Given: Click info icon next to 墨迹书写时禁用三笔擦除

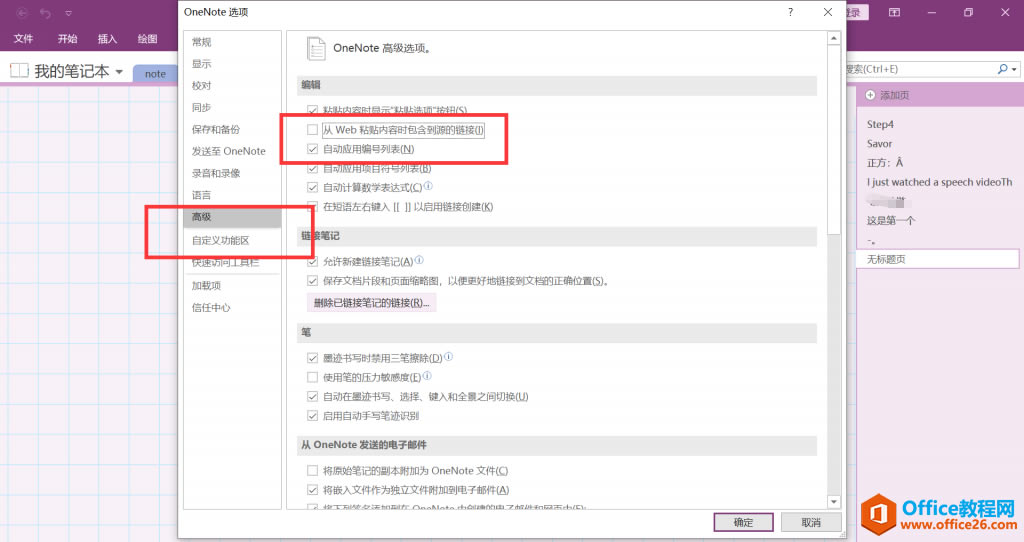Looking at the screenshot, I should click(x=449, y=357).
